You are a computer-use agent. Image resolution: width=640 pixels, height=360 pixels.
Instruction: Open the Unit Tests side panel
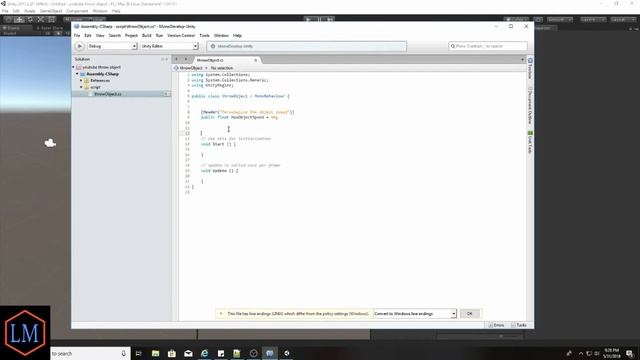[530, 142]
